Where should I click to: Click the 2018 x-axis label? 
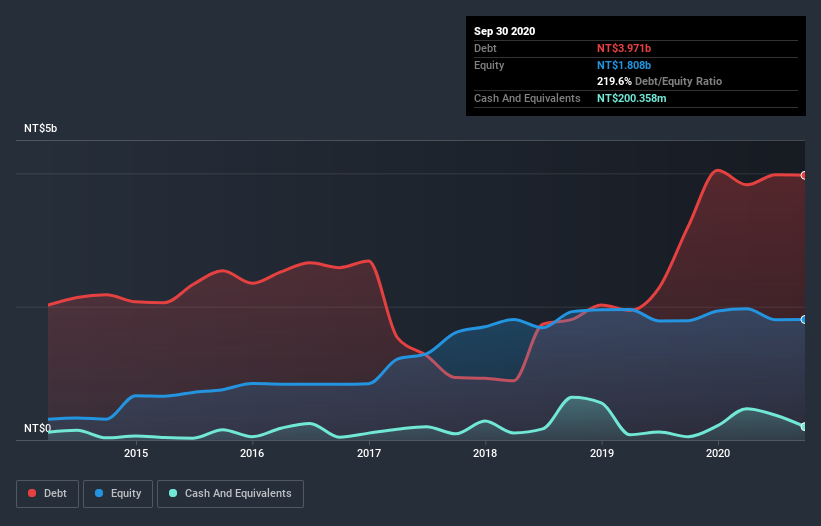tap(485, 453)
